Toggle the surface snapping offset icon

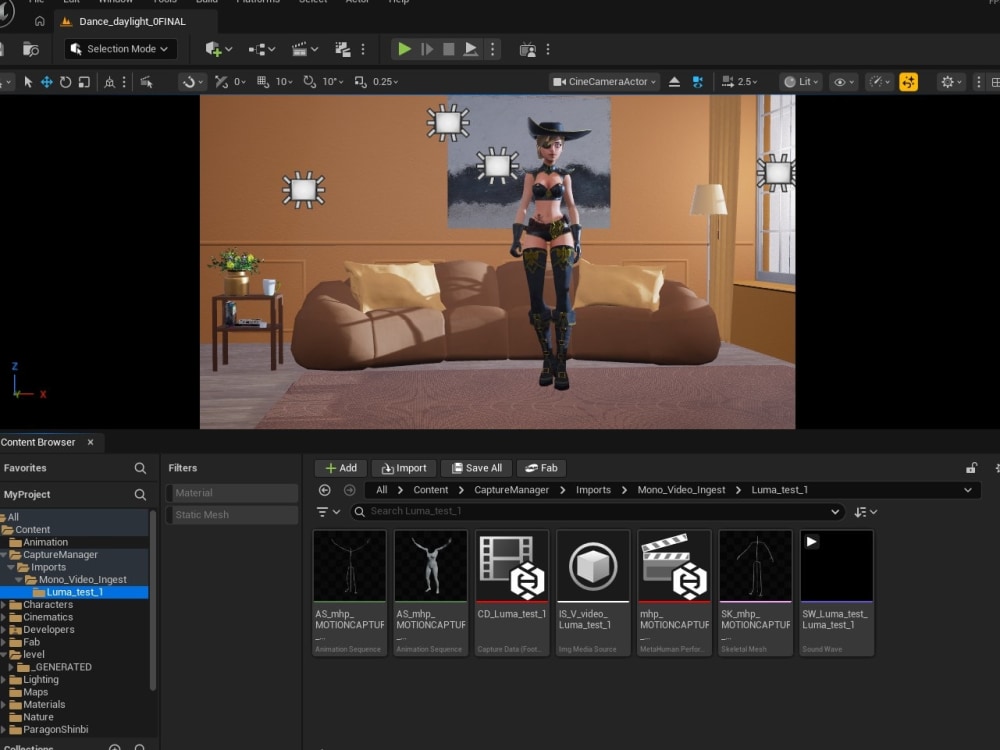pyautogui.click(x=221, y=82)
